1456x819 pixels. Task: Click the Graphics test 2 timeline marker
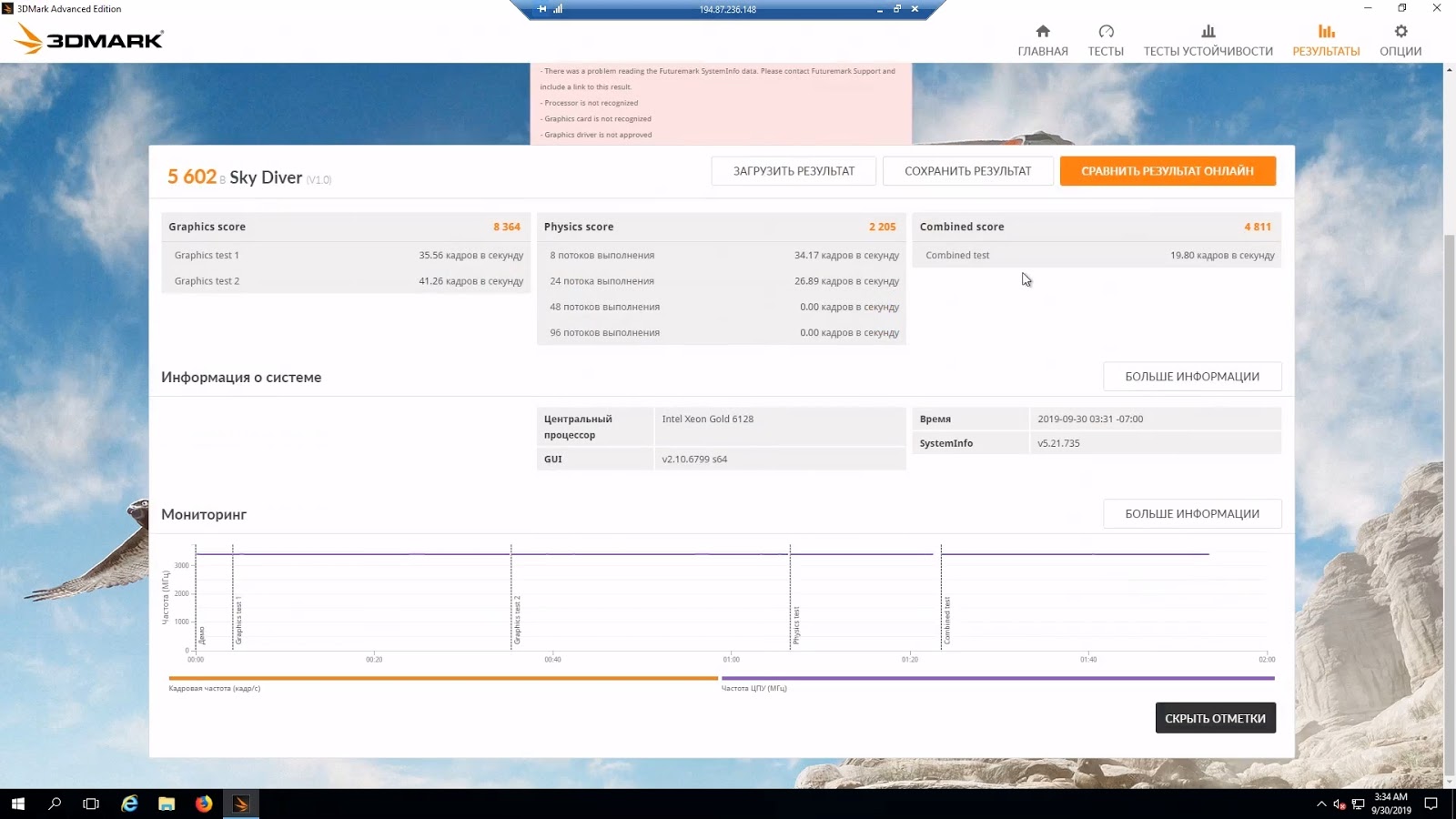(x=517, y=621)
